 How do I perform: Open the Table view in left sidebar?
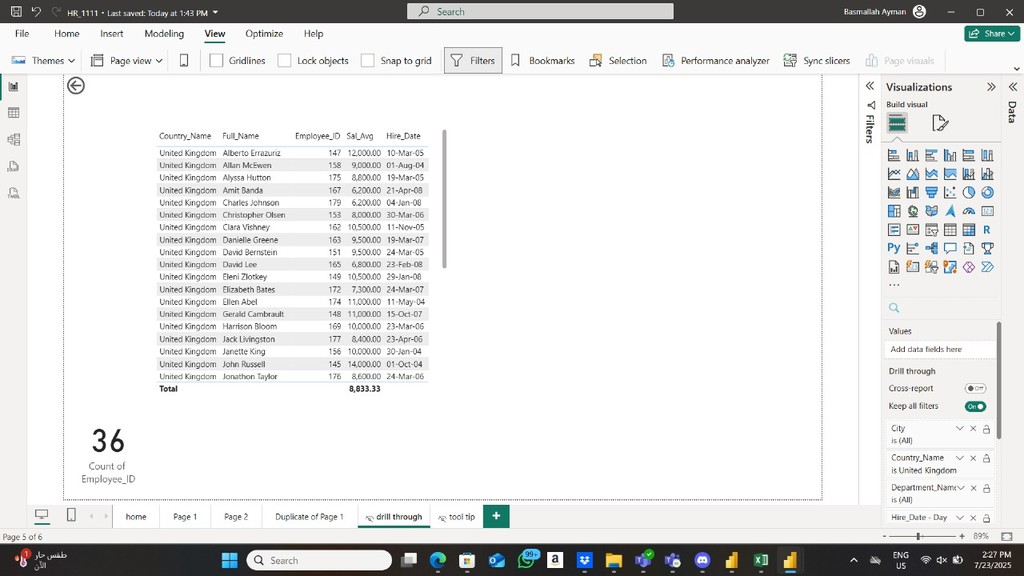[x=13, y=113]
